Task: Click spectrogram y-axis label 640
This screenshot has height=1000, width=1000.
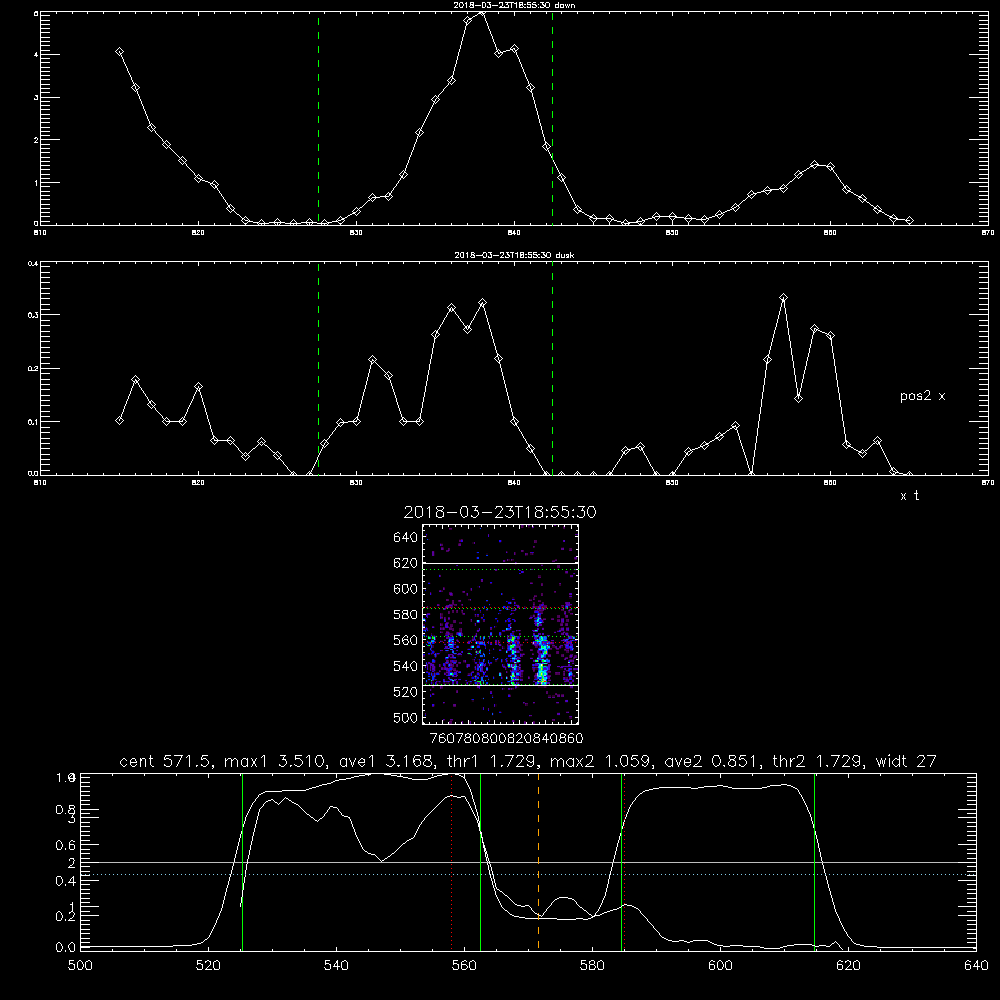Action: coord(406,538)
